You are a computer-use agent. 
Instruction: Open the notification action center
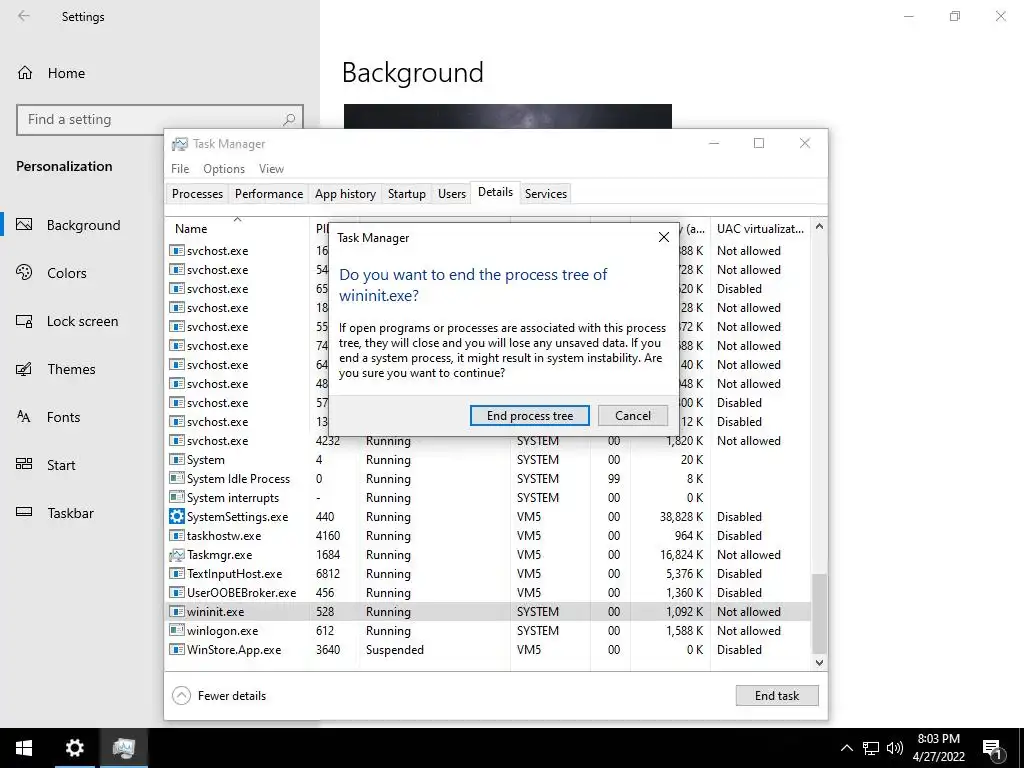pyautogui.click(x=993, y=748)
